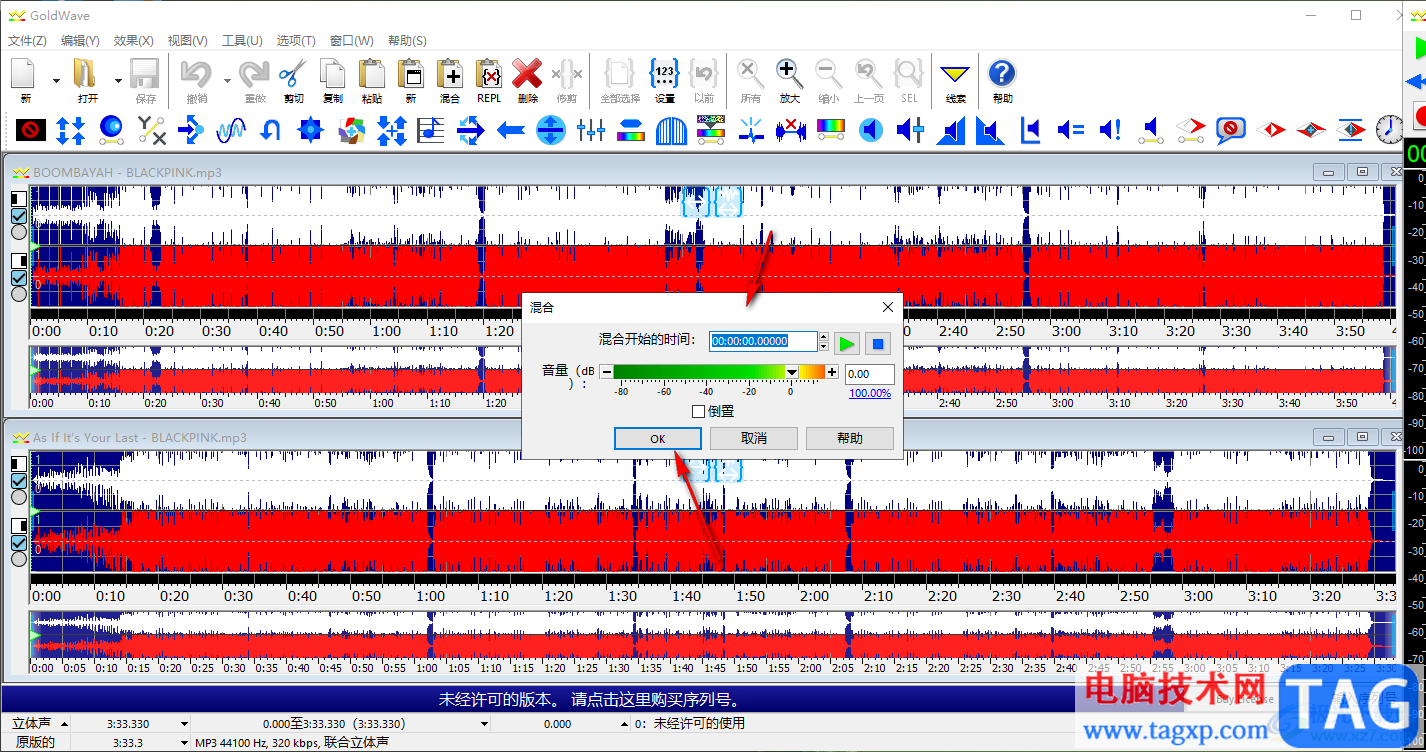The height and width of the screenshot is (752, 1426).
Task: Click the reverse U-turn arrow effect icon
Action: tap(270, 129)
